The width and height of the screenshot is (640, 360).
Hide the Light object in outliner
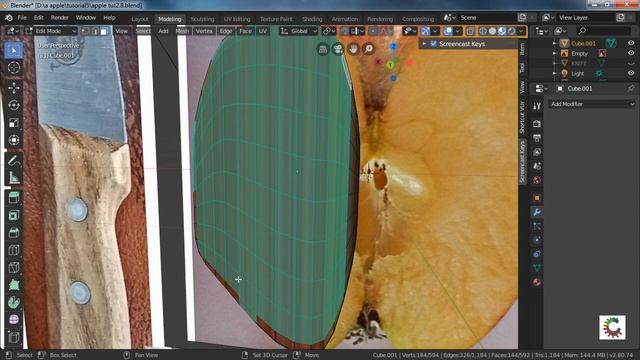pos(631,73)
